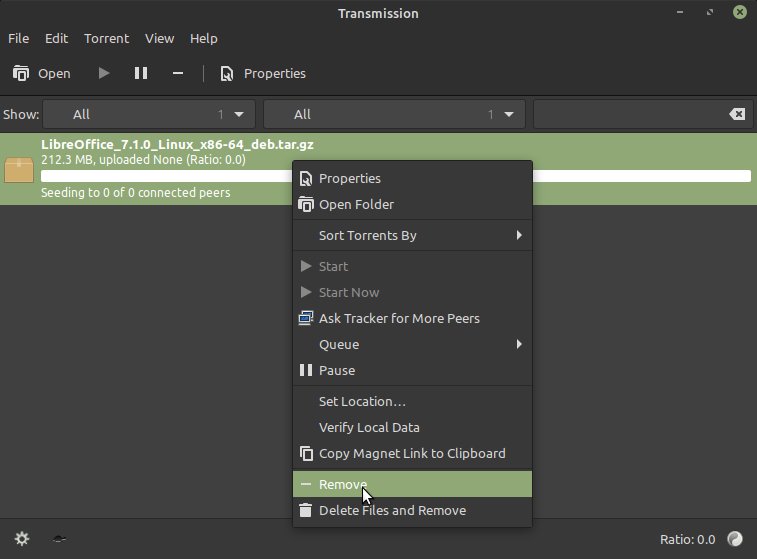
Task: Click the '212.3 MB, uploaded None' line
Action: (x=143, y=160)
